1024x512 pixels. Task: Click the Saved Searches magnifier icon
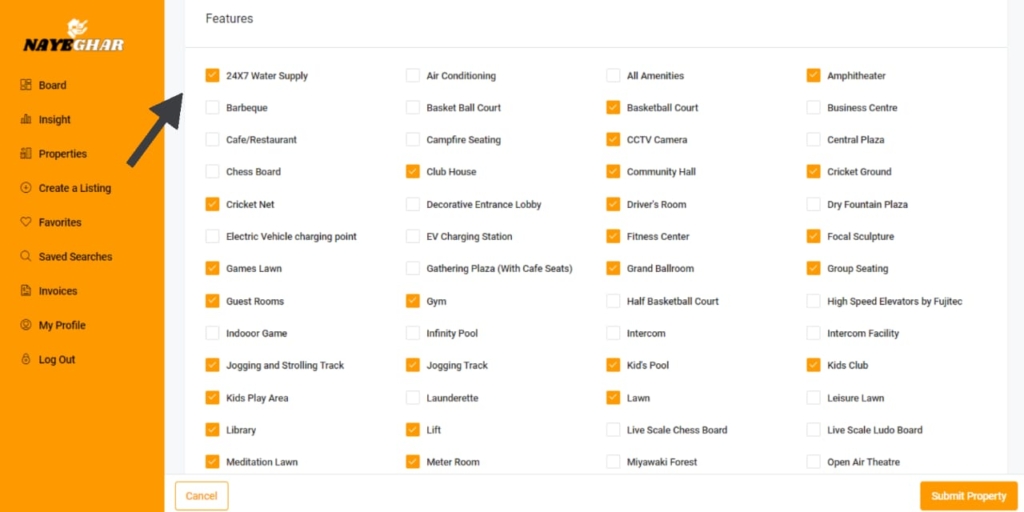click(26, 256)
